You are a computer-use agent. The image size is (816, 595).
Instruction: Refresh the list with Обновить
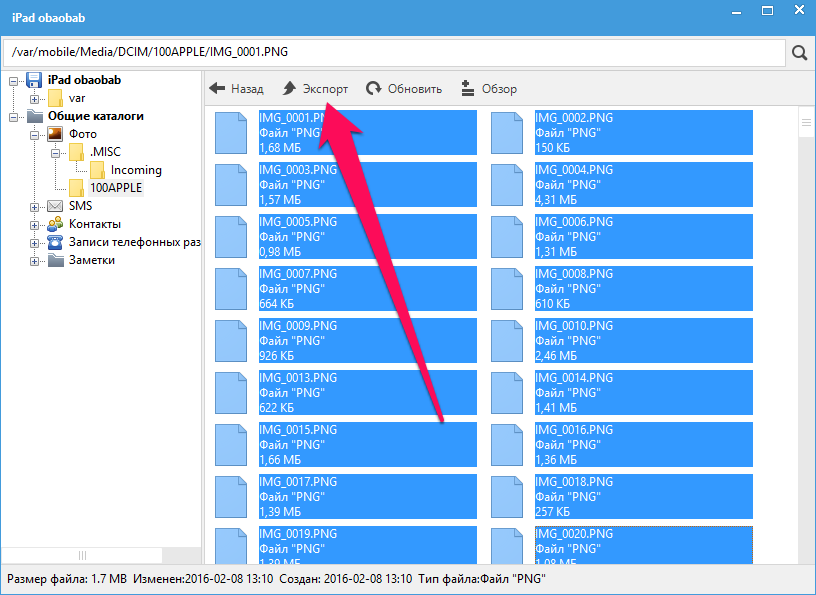click(404, 89)
